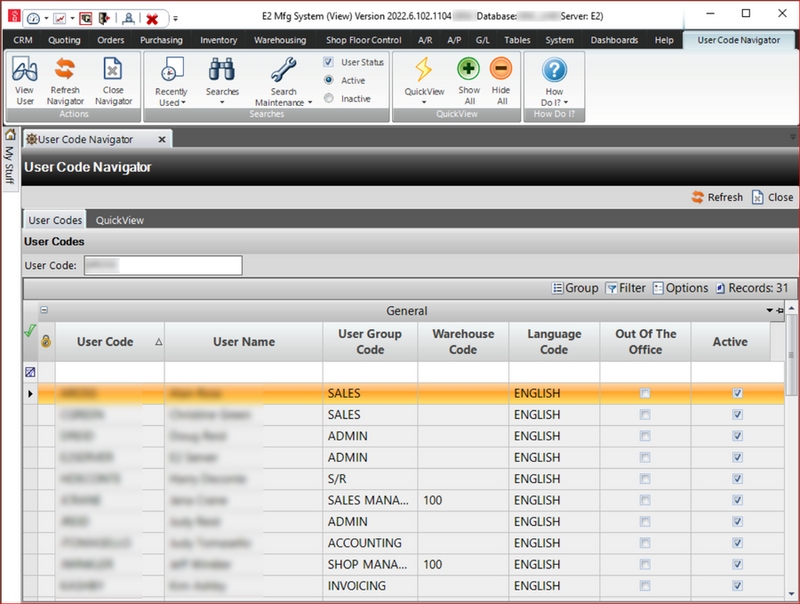
Task: Click the User Name filter row cell
Action: click(243, 372)
